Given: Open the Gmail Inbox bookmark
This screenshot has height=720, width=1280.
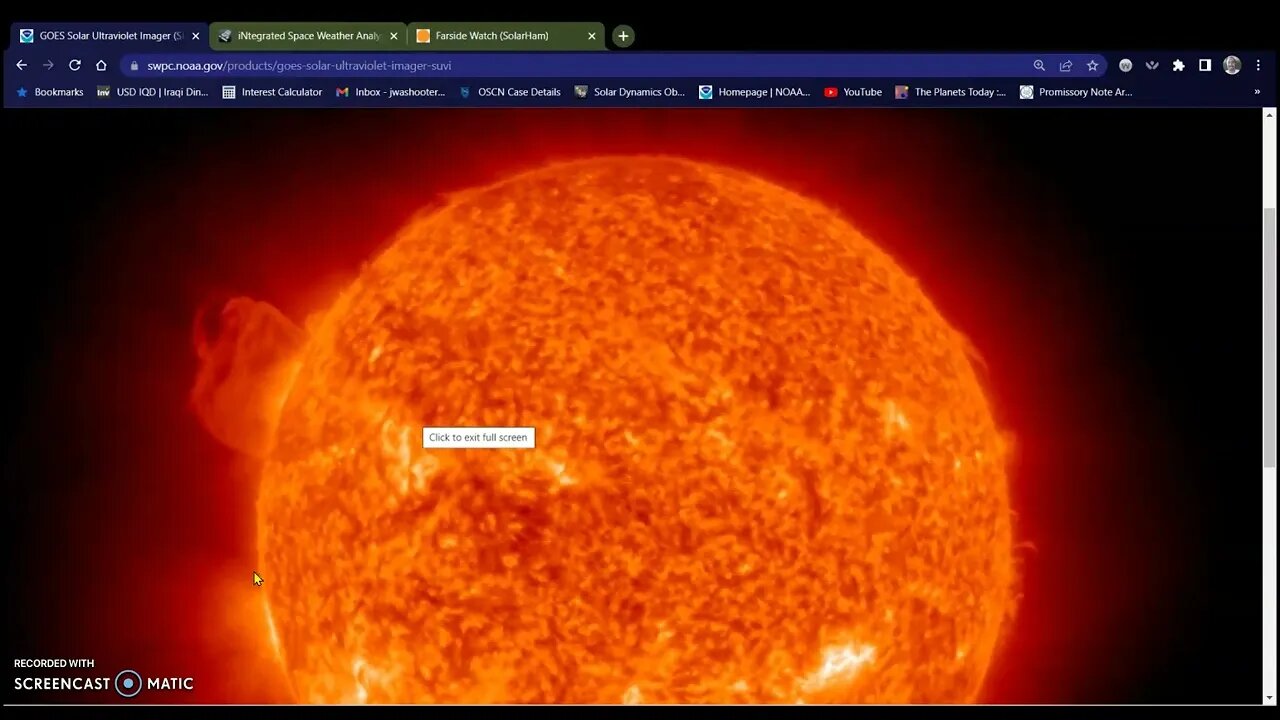Looking at the screenshot, I should point(390,92).
